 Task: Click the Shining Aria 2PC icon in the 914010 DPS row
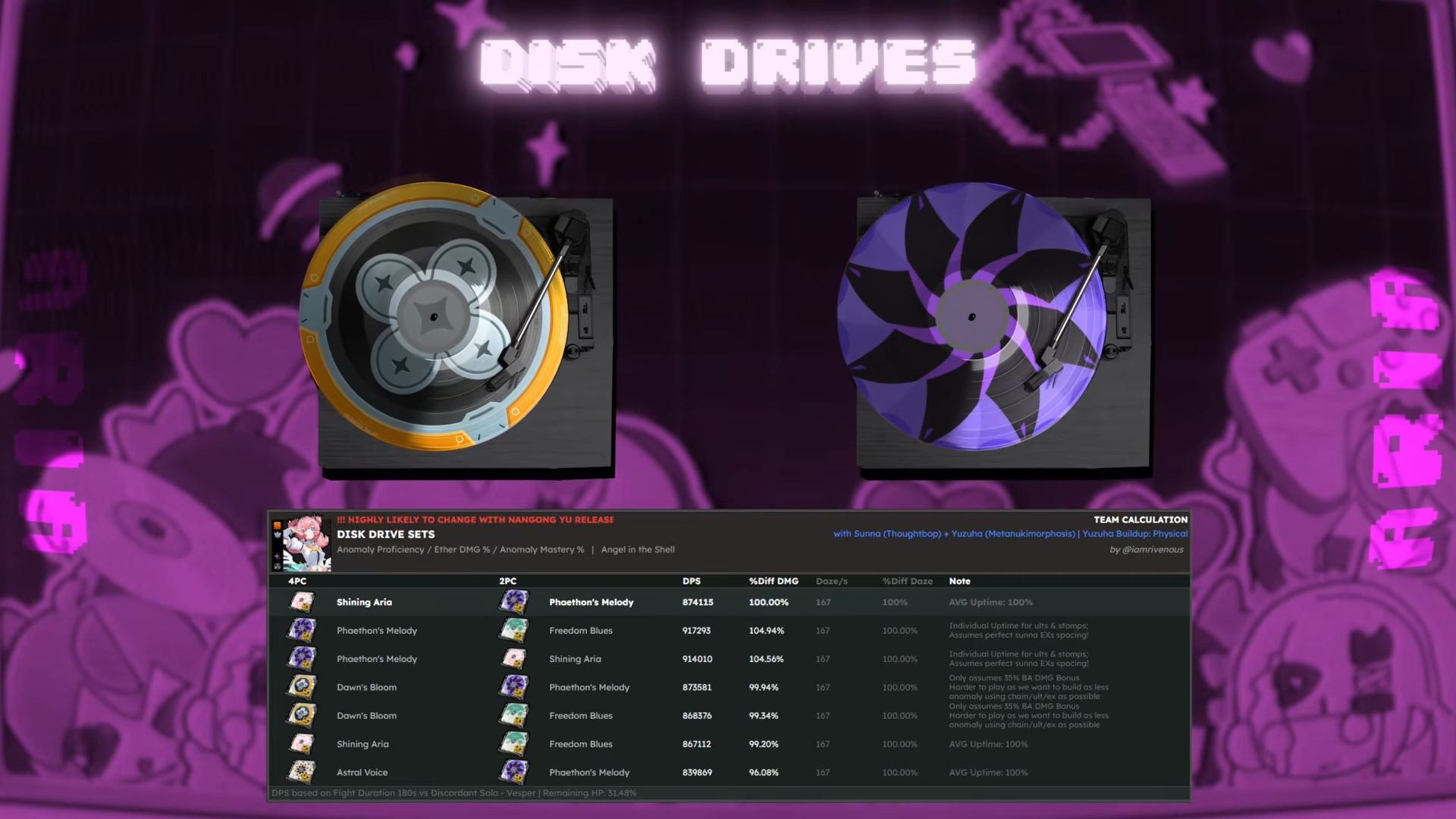513,659
